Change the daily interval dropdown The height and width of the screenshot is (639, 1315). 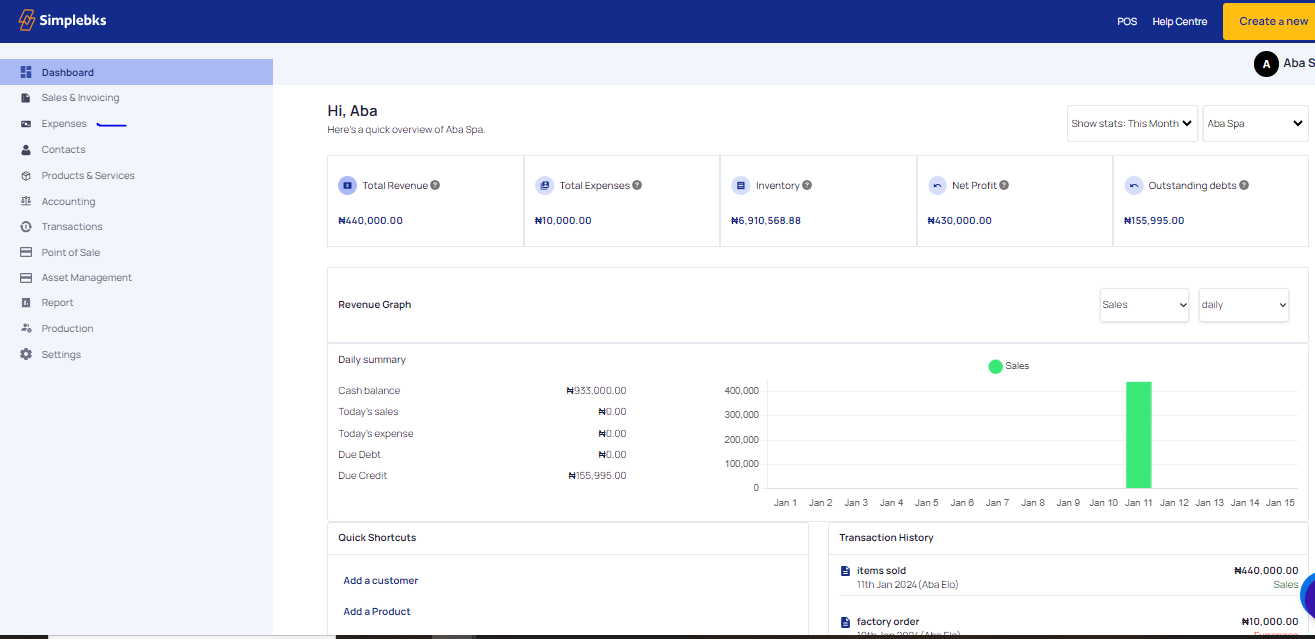(1243, 305)
